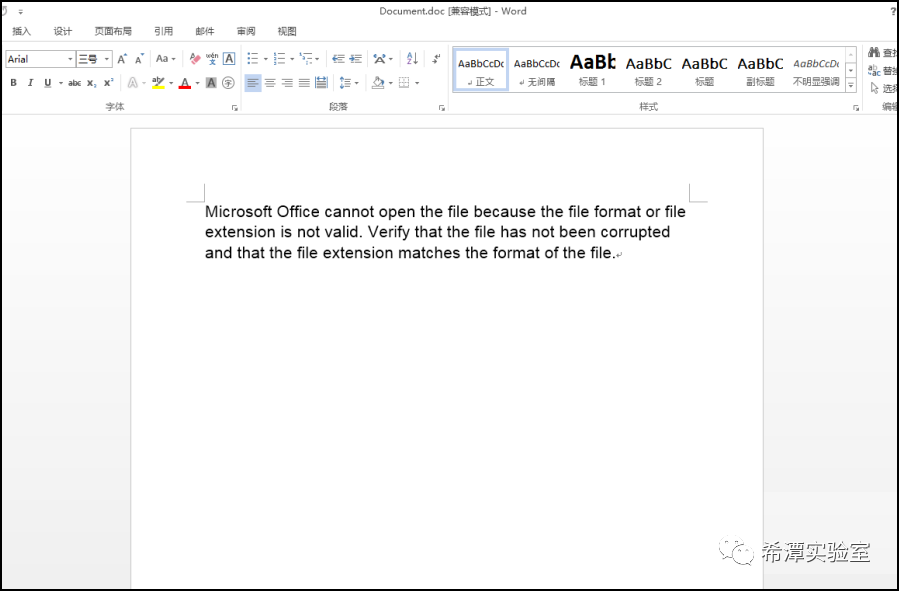Decrease font size with Shrink Font icon
This screenshot has width=899, height=591.
tap(139, 59)
